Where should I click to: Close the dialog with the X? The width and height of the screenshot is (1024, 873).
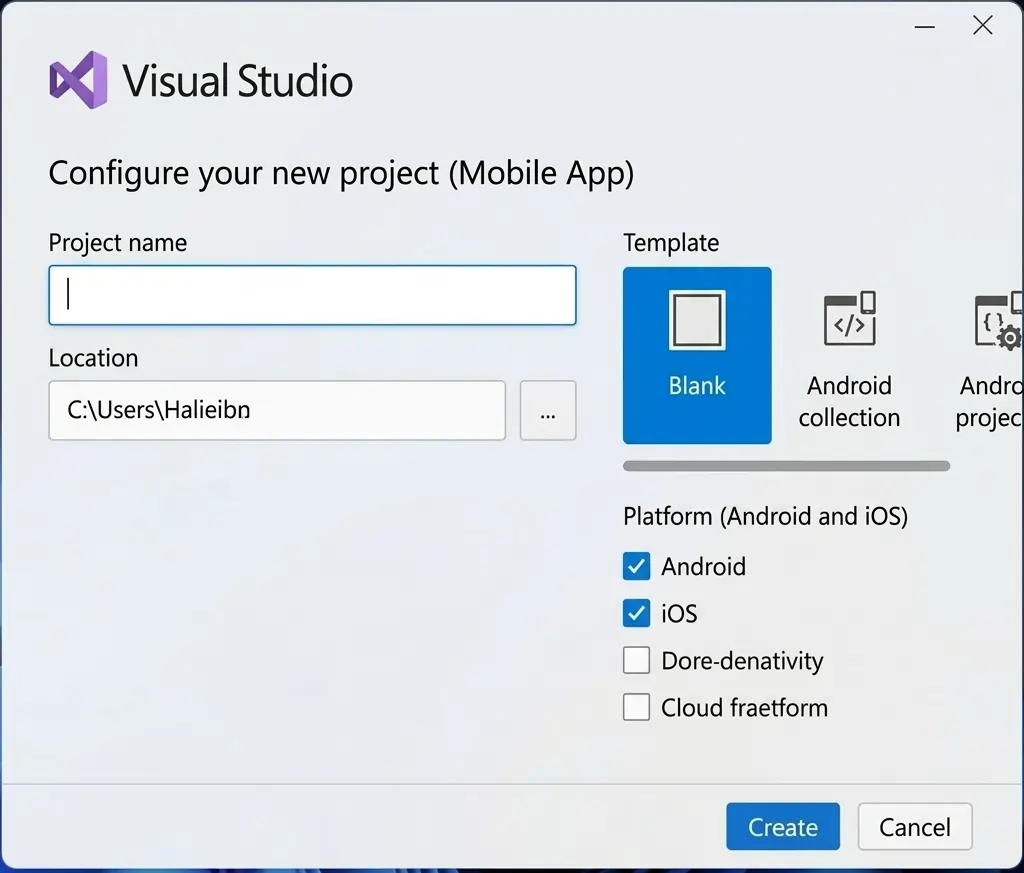982,26
